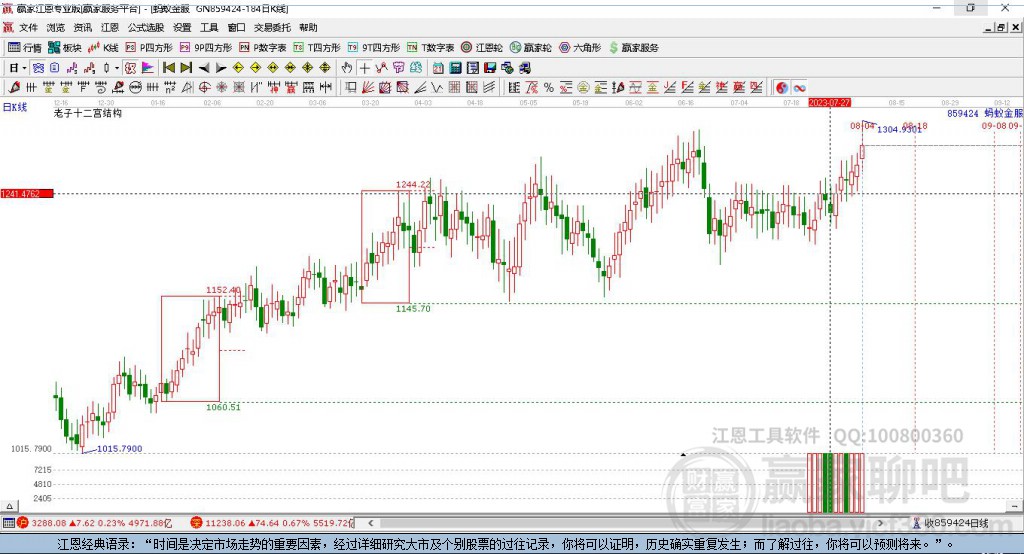Open 赢家服务 service link

click(633, 48)
